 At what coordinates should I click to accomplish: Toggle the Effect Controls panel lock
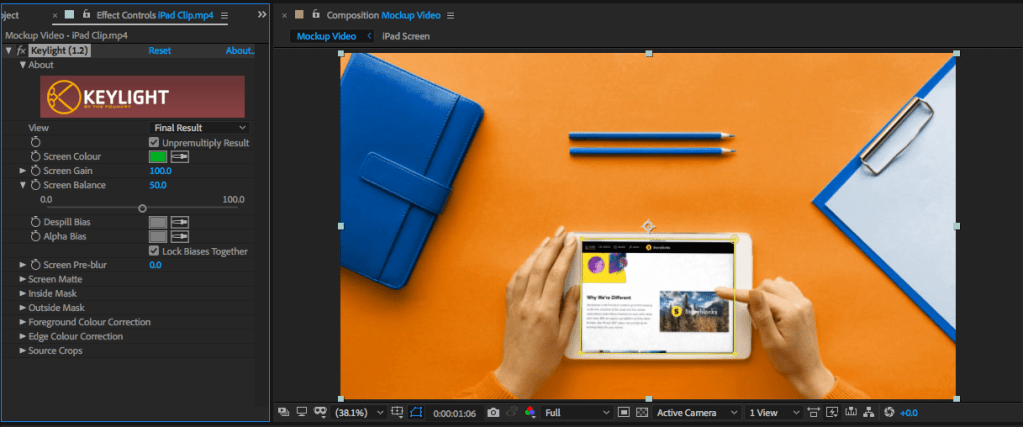click(86, 14)
